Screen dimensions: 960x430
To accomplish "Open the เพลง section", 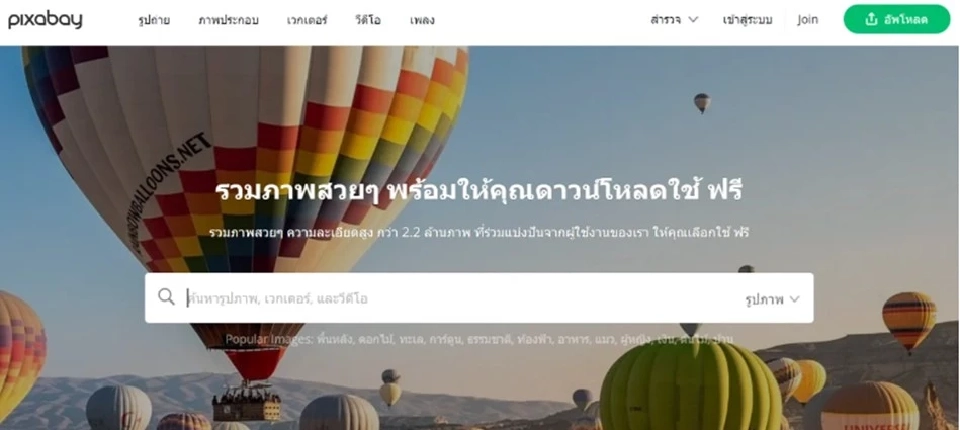I will pyautogui.click(x=422, y=20).
